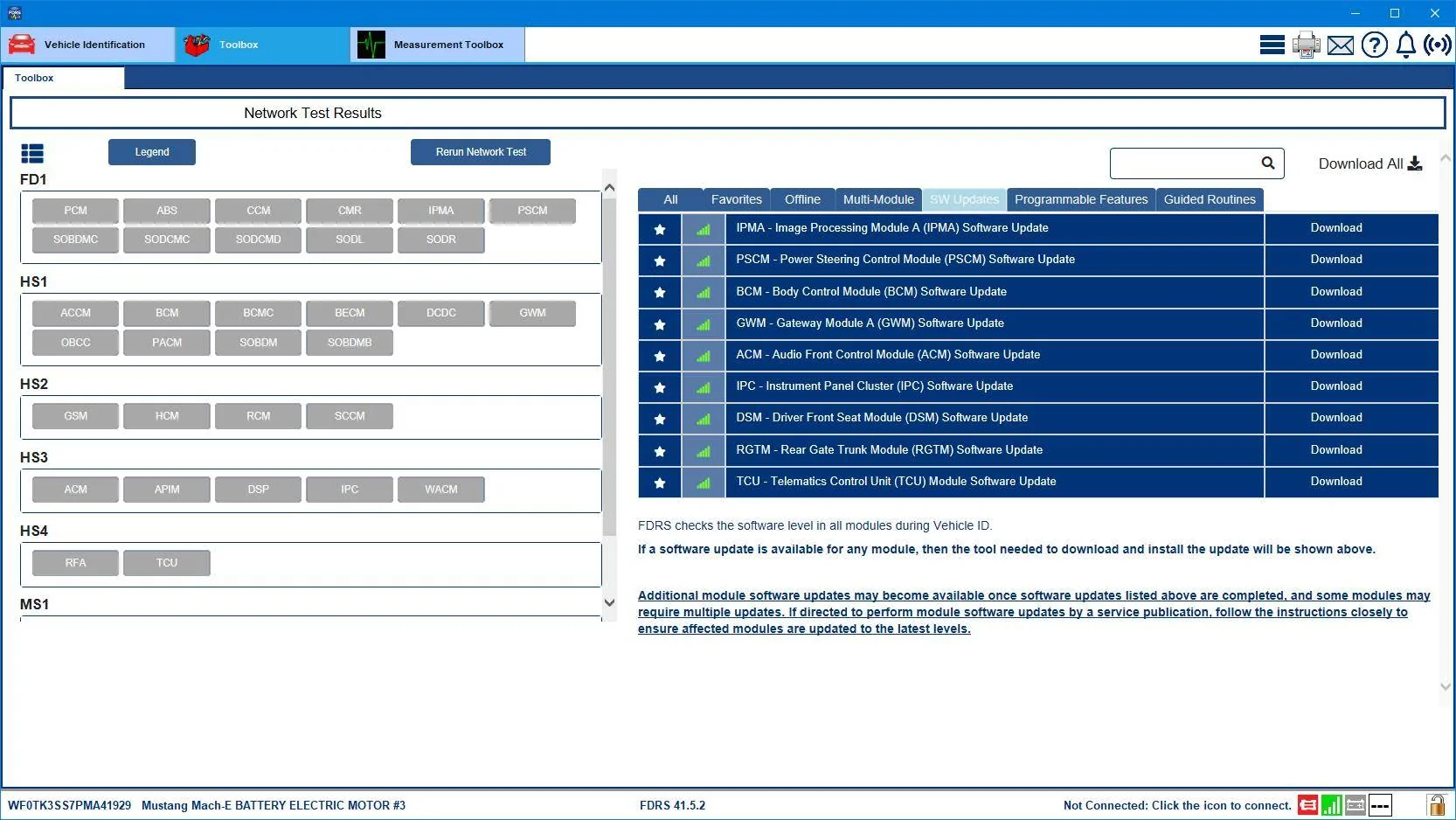The height and width of the screenshot is (820, 1456).
Task: Open the Multi-Module tab
Action: pos(878,199)
